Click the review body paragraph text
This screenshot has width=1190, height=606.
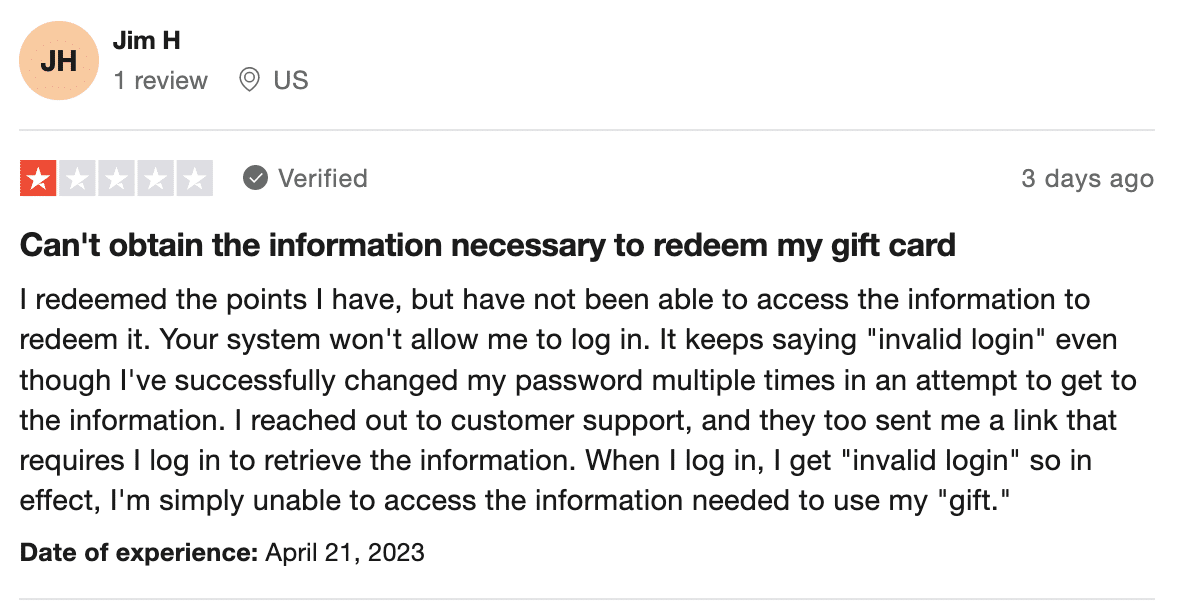578,399
